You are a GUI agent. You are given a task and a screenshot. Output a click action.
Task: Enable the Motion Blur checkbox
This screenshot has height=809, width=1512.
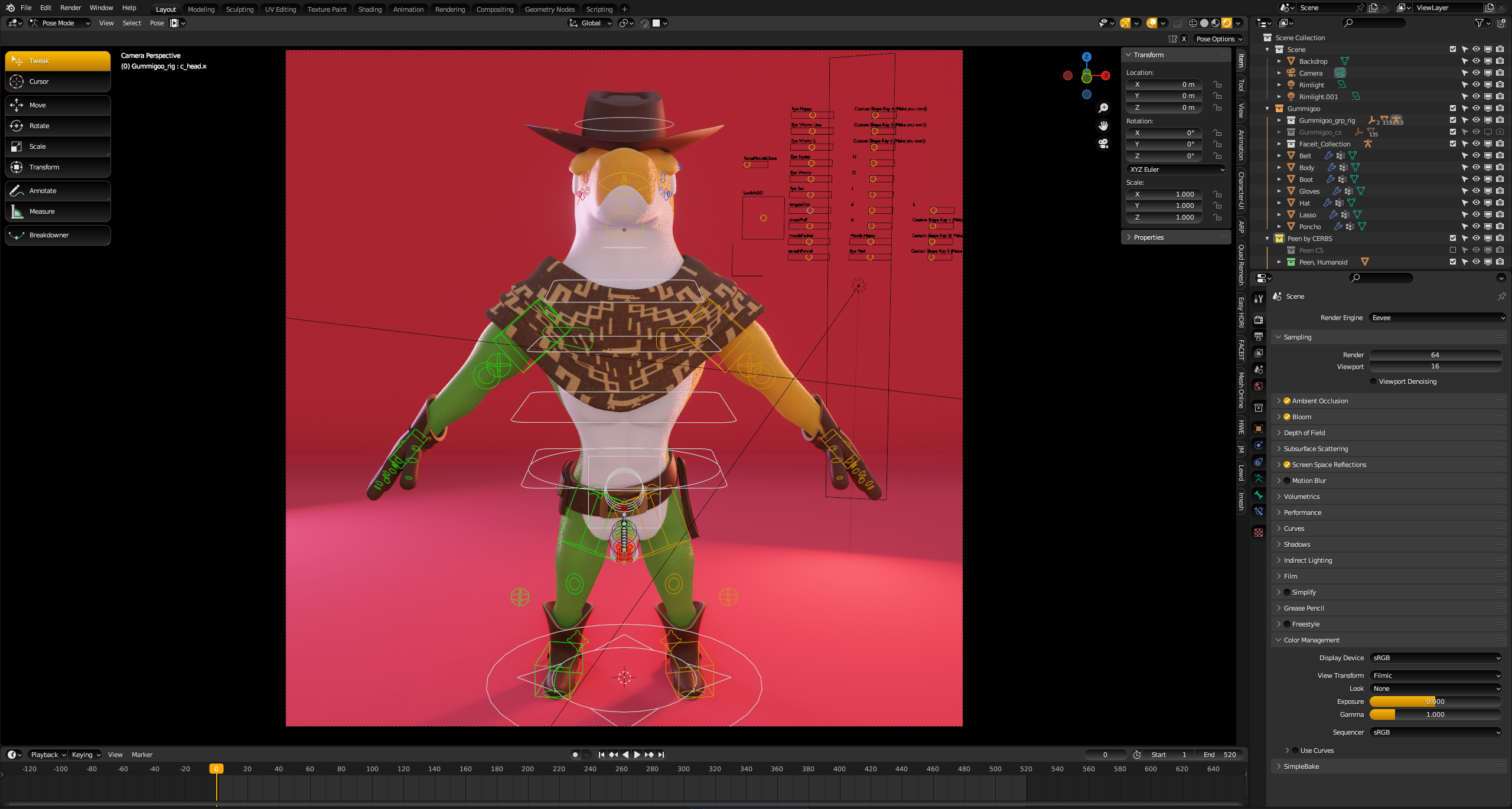coord(1287,481)
